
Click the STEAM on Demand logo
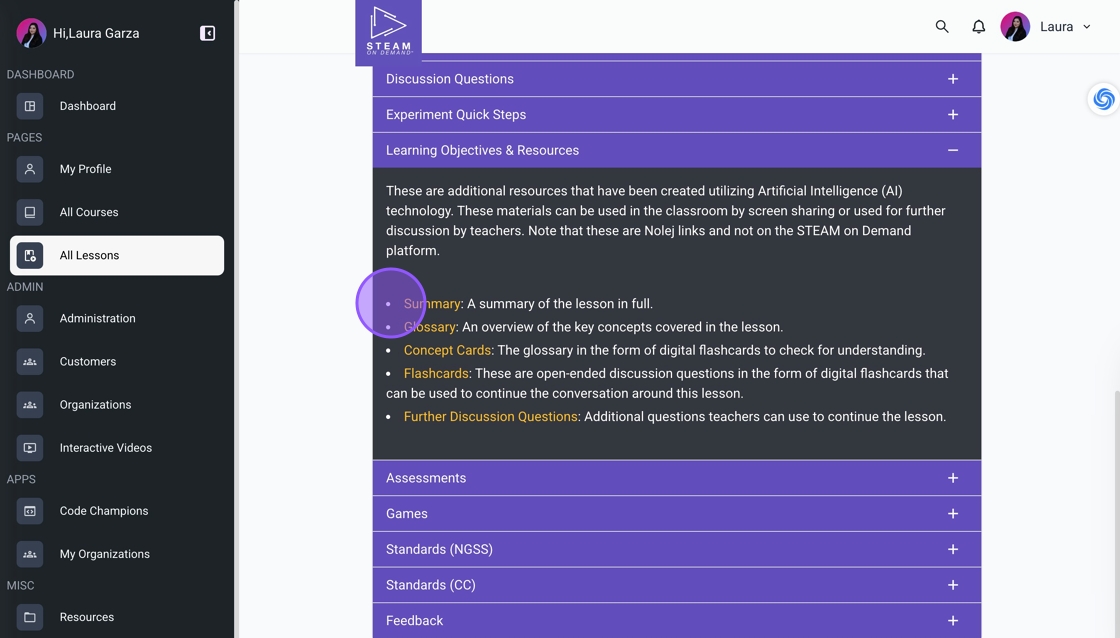pos(388,32)
